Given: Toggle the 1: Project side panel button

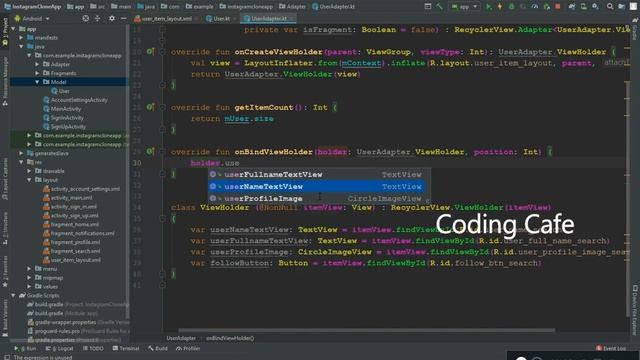Looking at the screenshot, I should click(5, 32).
